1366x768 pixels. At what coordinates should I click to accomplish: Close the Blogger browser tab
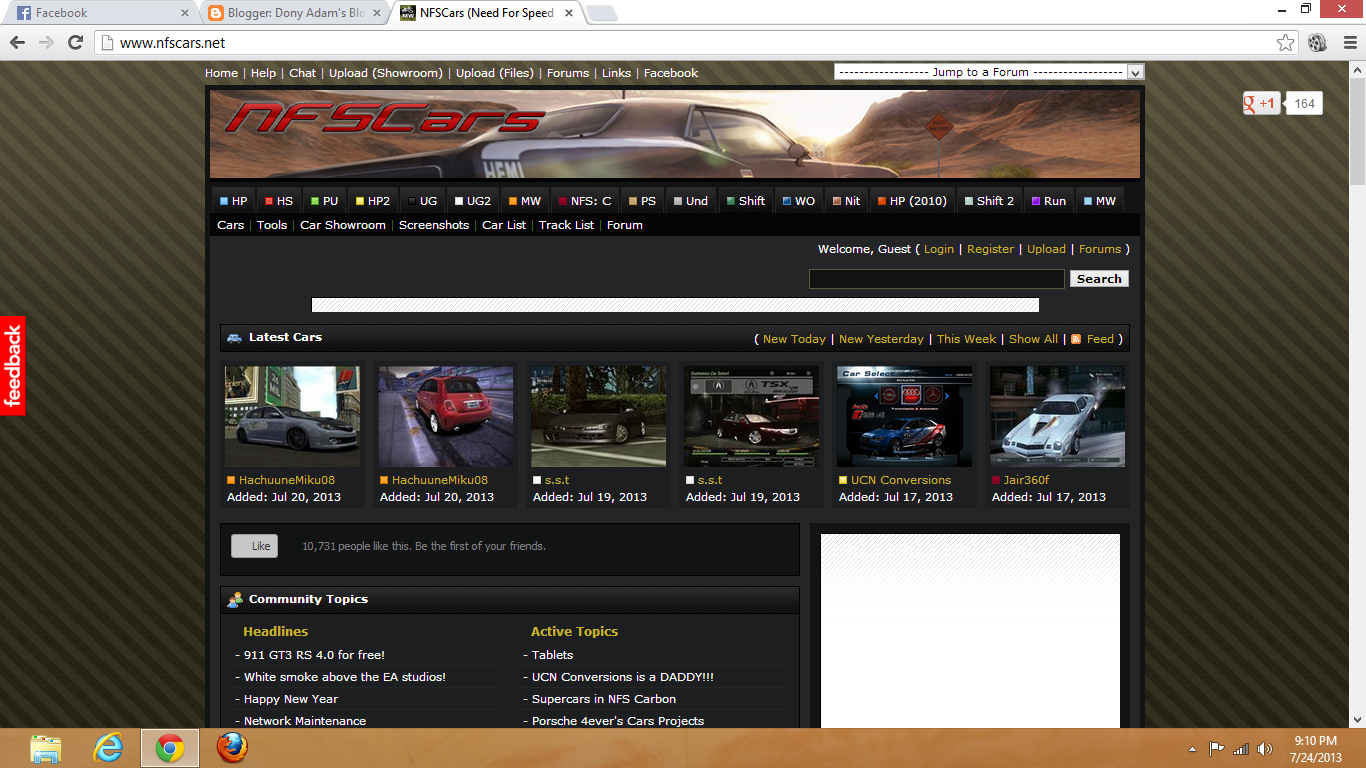point(375,13)
